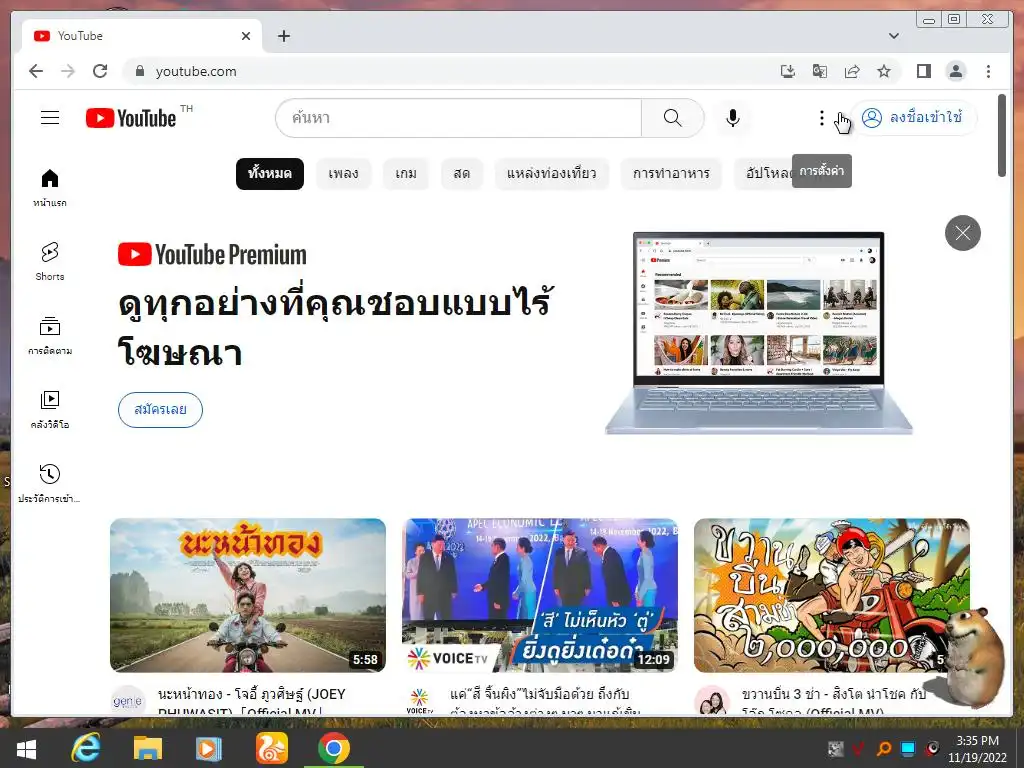Go back in the Chrome browser

[36, 71]
